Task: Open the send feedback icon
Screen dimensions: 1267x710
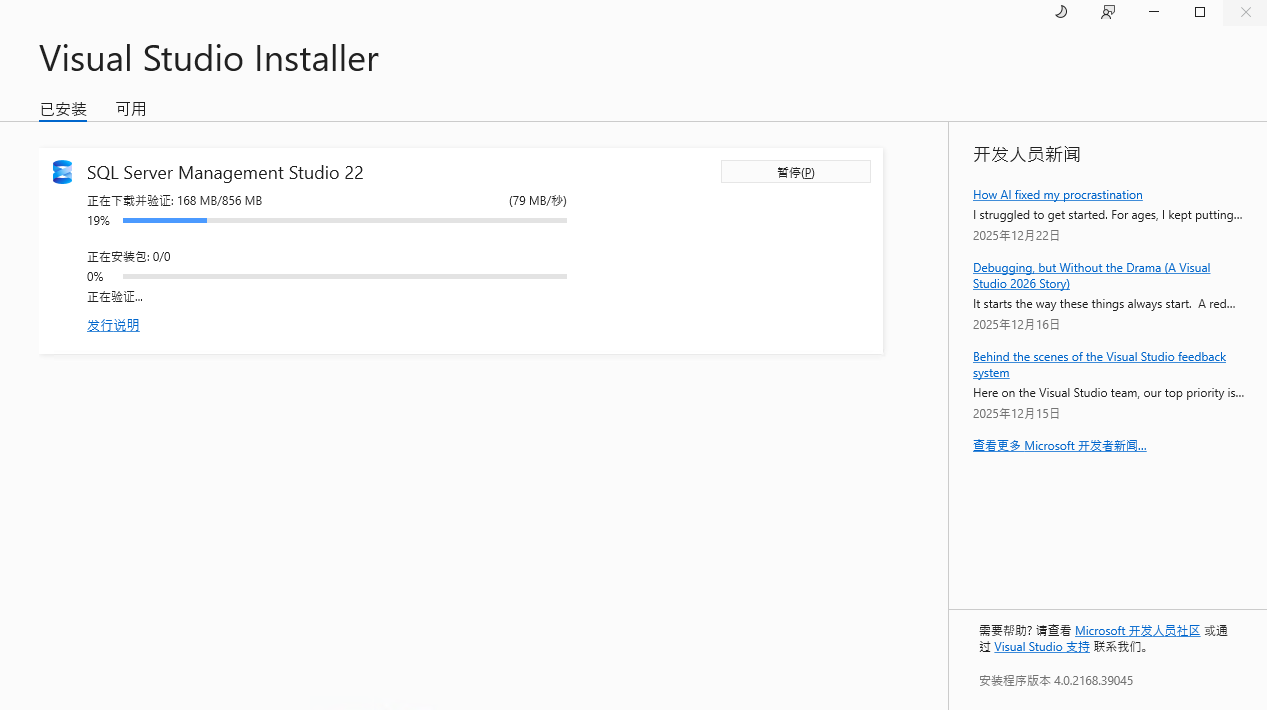Action: [1108, 12]
